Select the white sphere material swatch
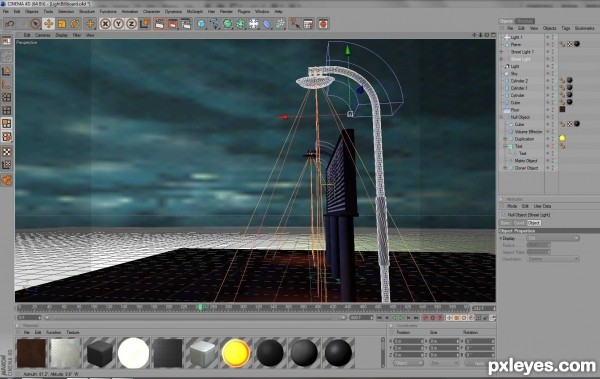 click(134, 353)
